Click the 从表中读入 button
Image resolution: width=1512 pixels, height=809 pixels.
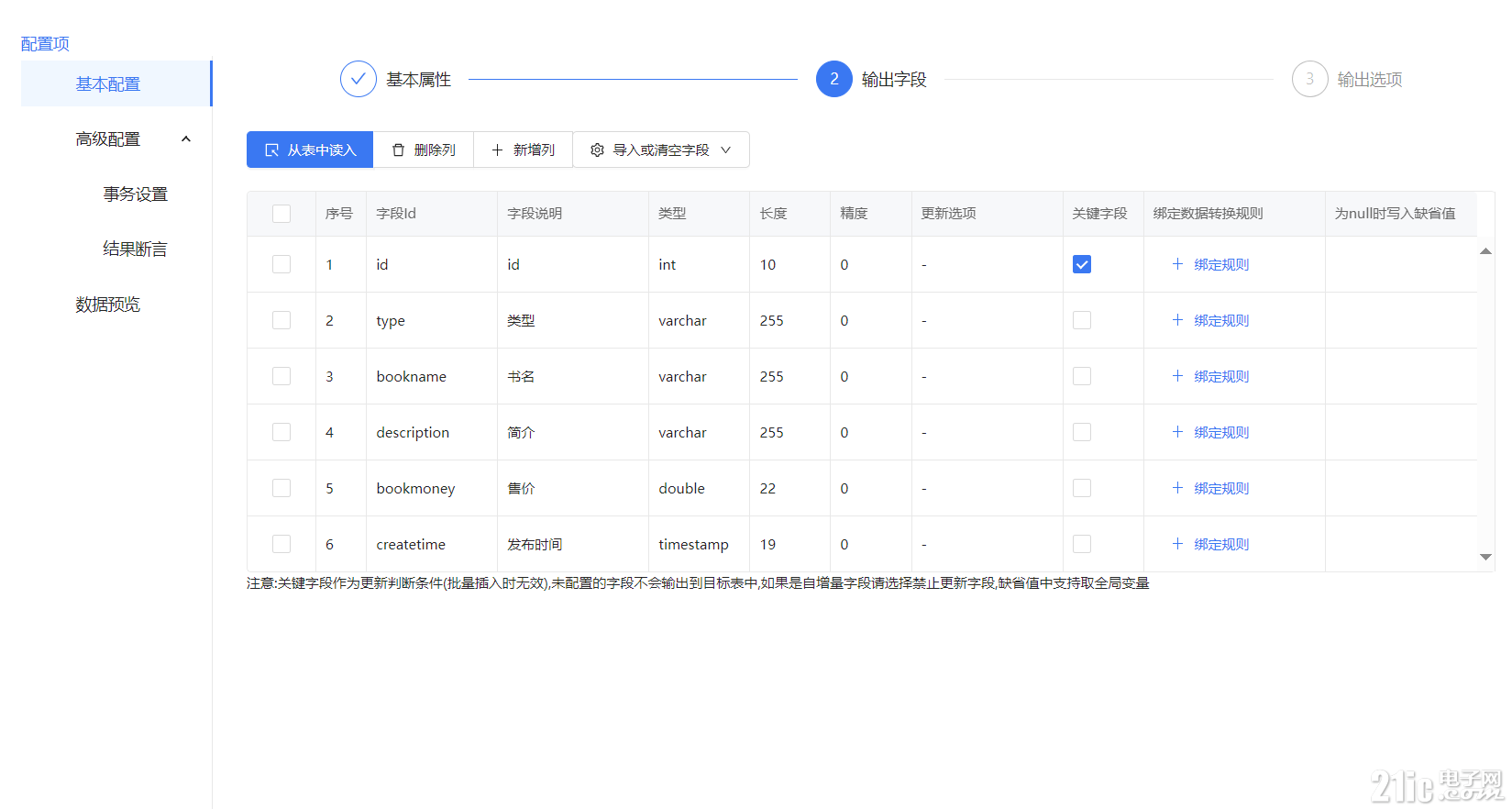310,150
